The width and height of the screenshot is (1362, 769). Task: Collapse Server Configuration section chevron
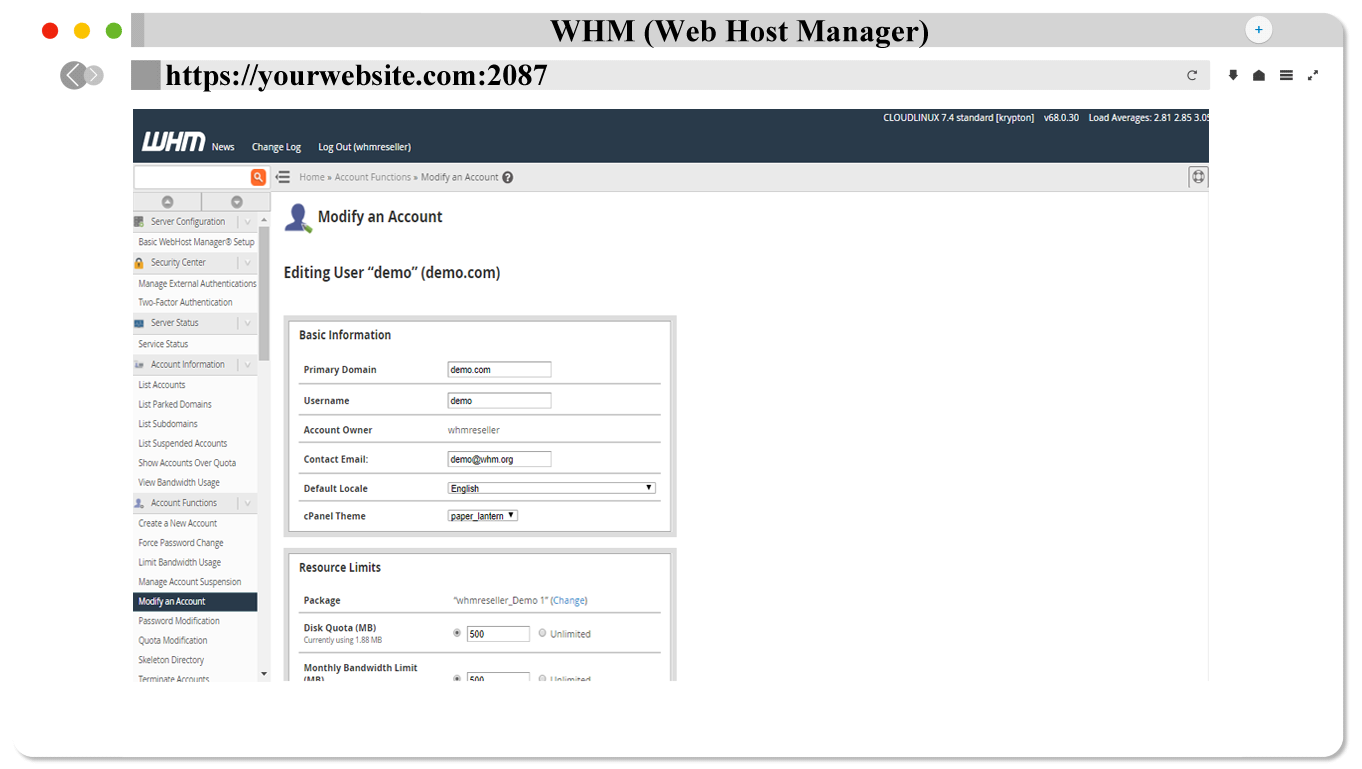(x=247, y=222)
